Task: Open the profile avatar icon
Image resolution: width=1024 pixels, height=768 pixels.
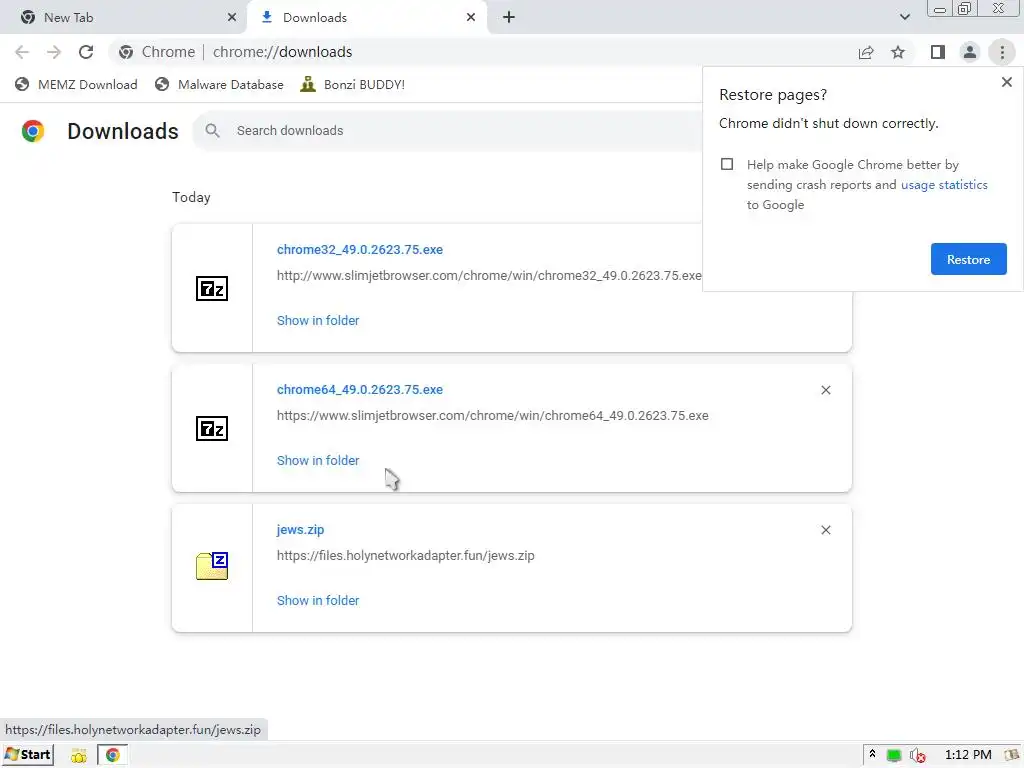Action: 970,52
